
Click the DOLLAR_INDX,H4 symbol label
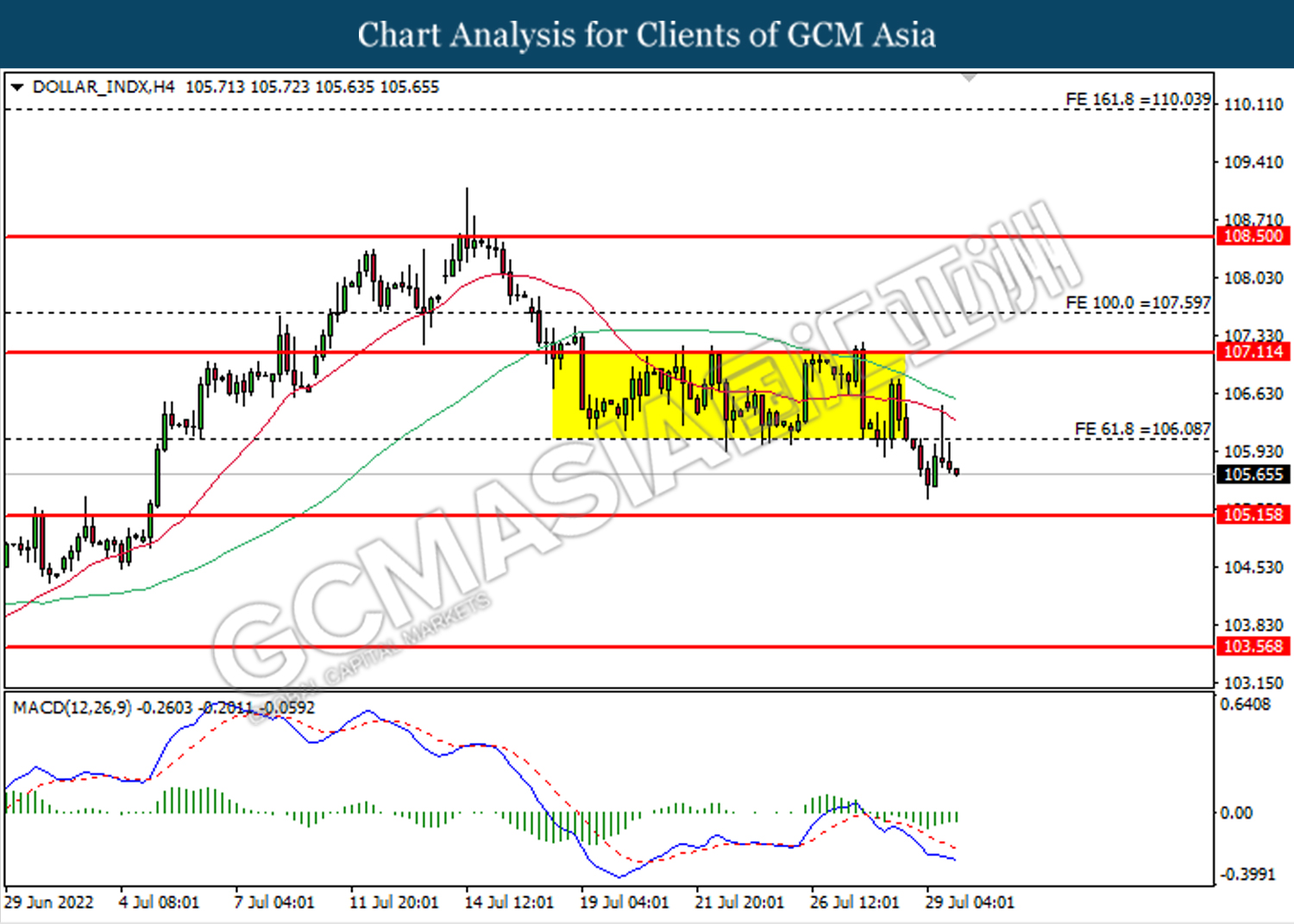click(x=104, y=87)
